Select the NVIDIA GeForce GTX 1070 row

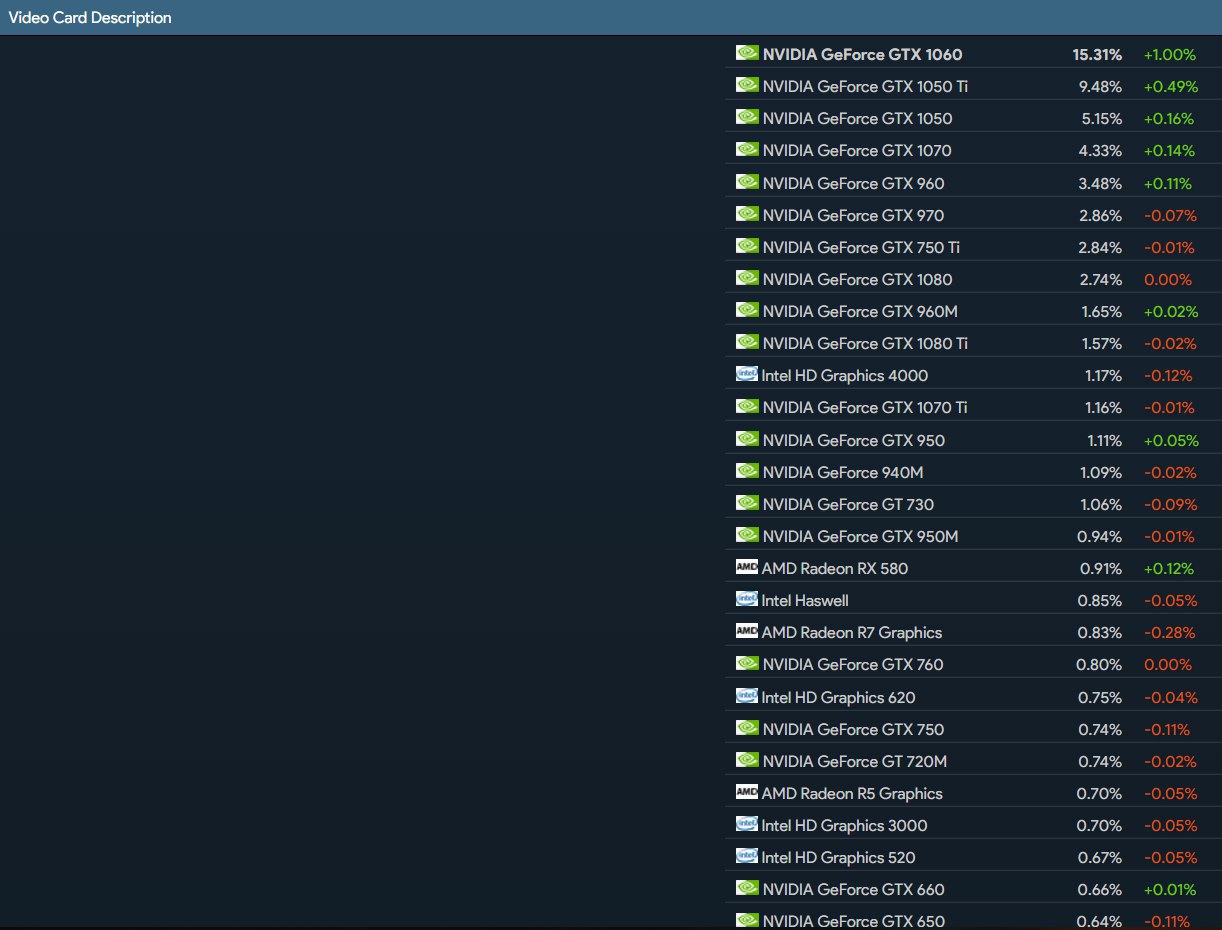click(857, 151)
